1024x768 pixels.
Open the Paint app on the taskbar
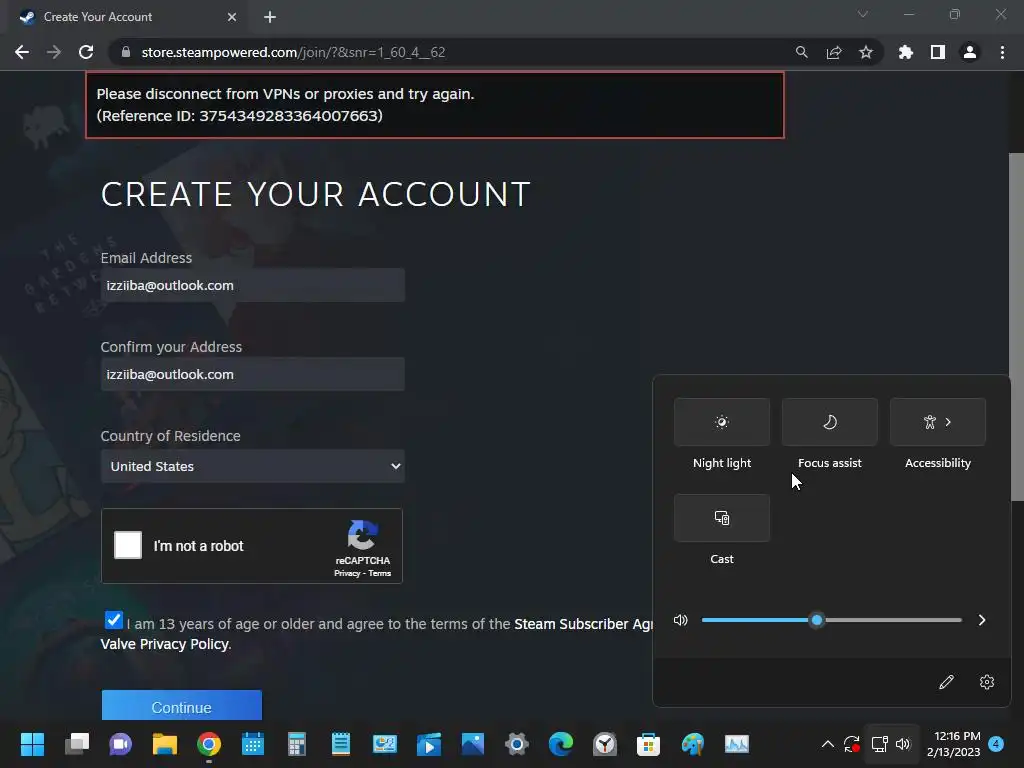click(x=693, y=744)
